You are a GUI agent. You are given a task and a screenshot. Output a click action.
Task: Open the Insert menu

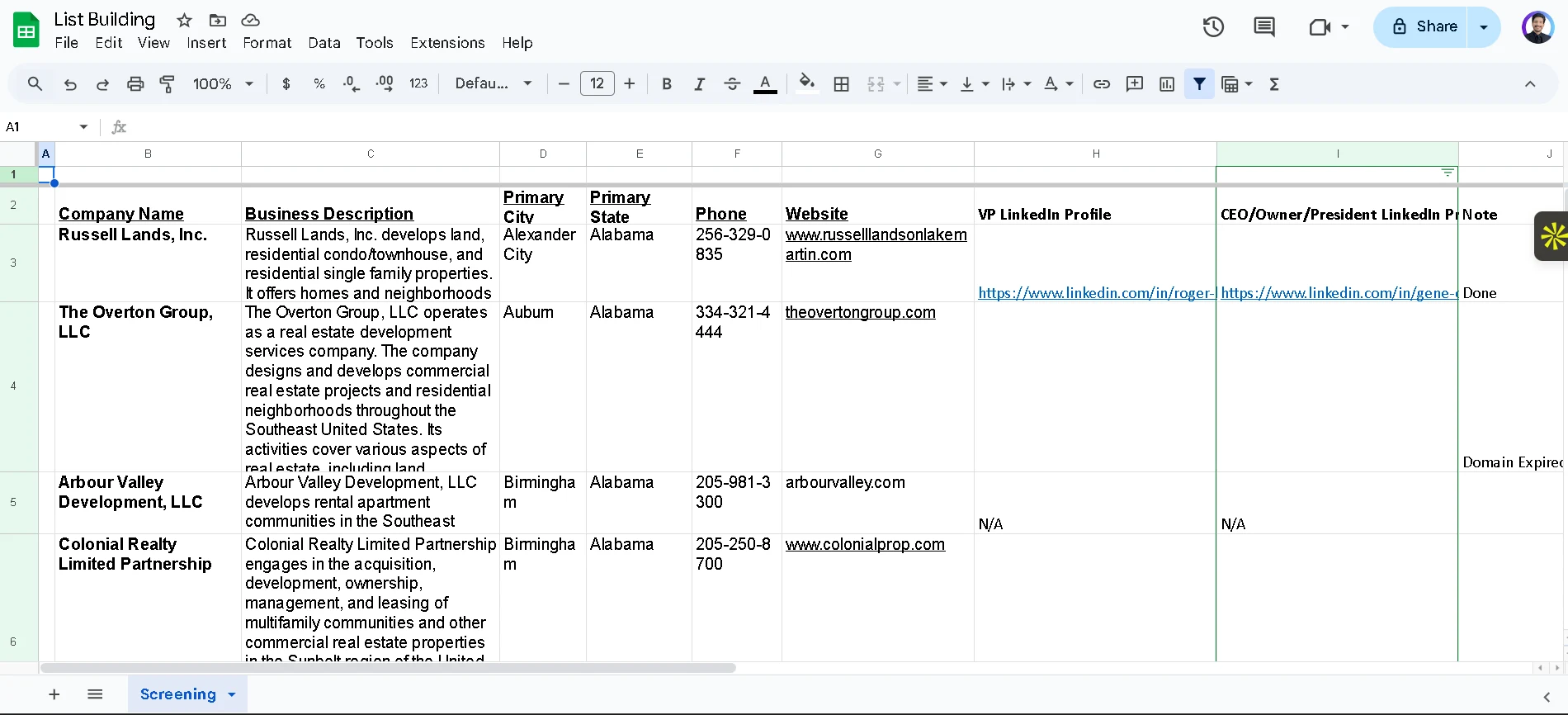[206, 43]
